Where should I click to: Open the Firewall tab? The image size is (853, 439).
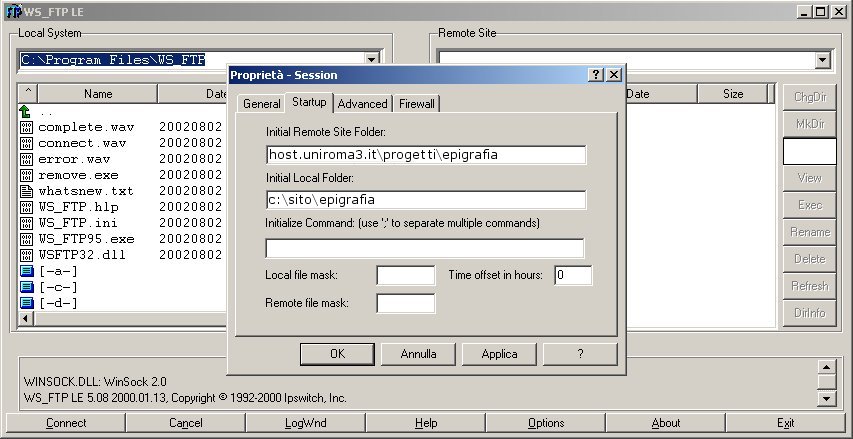point(417,104)
